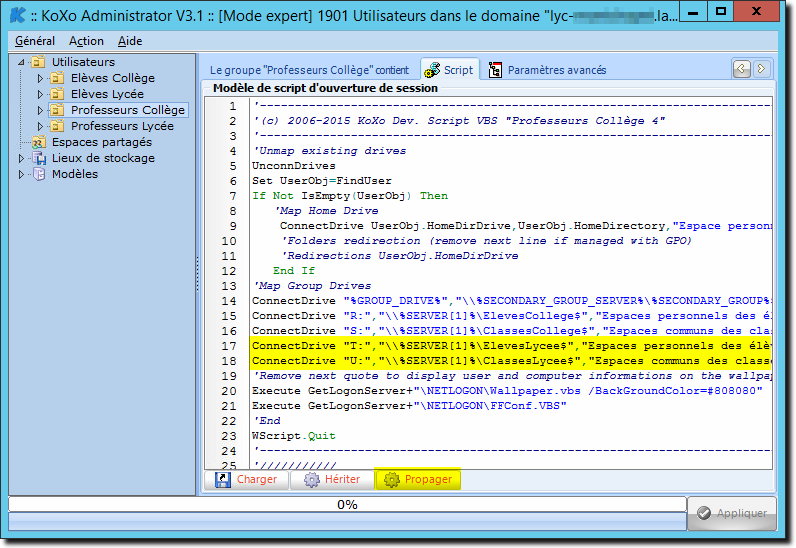Open the Action menu
796x548 pixels.
(86, 41)
